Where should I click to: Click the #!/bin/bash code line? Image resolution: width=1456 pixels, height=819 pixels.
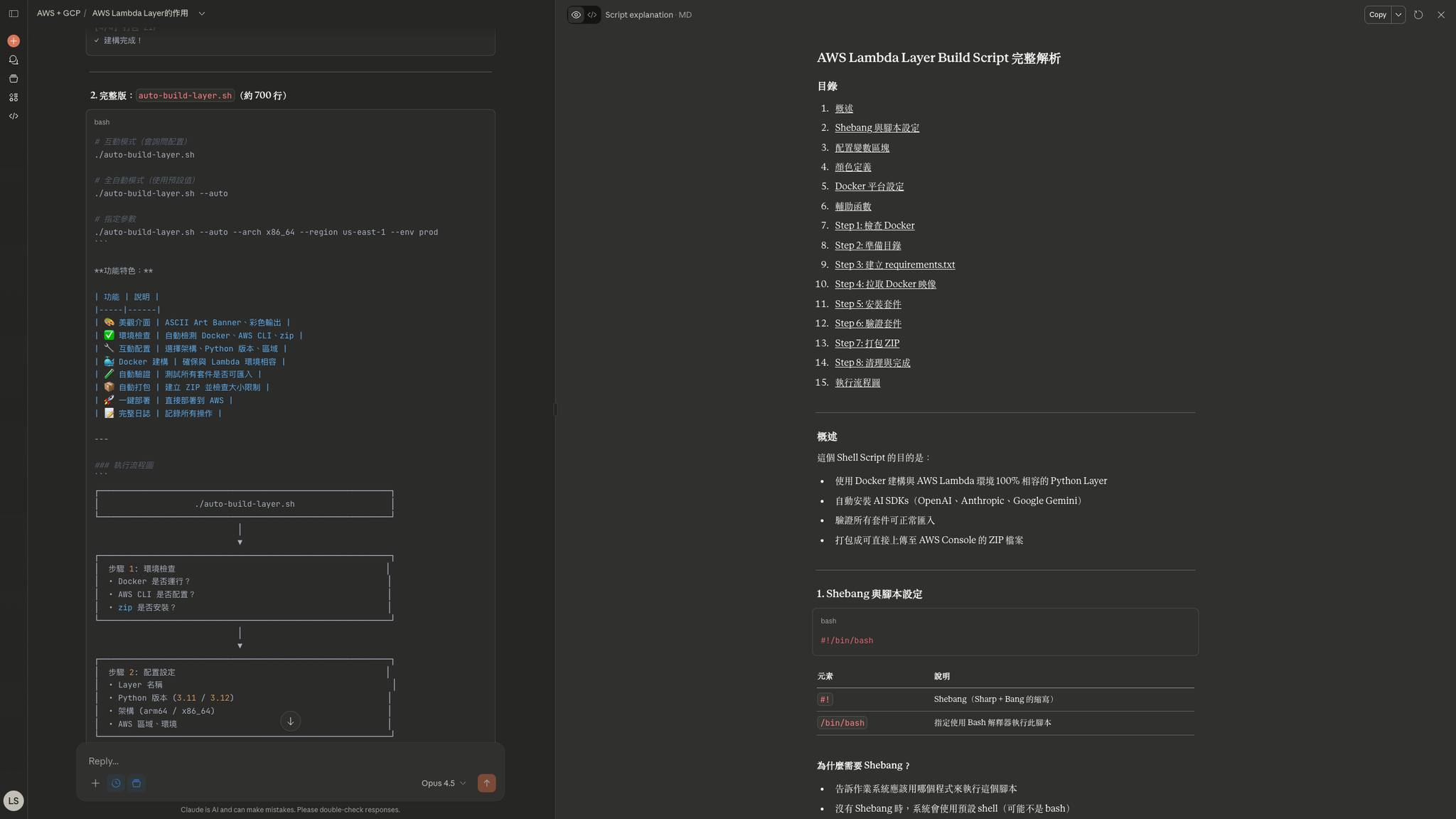tap(847, 641)
